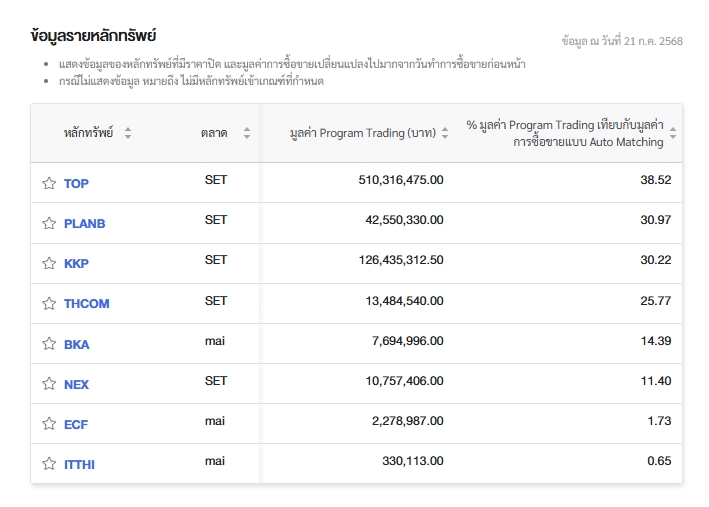The width and height of the screenshot is (709, 507).
Task: Open the PLANB security link
Action: click(85, 224)
